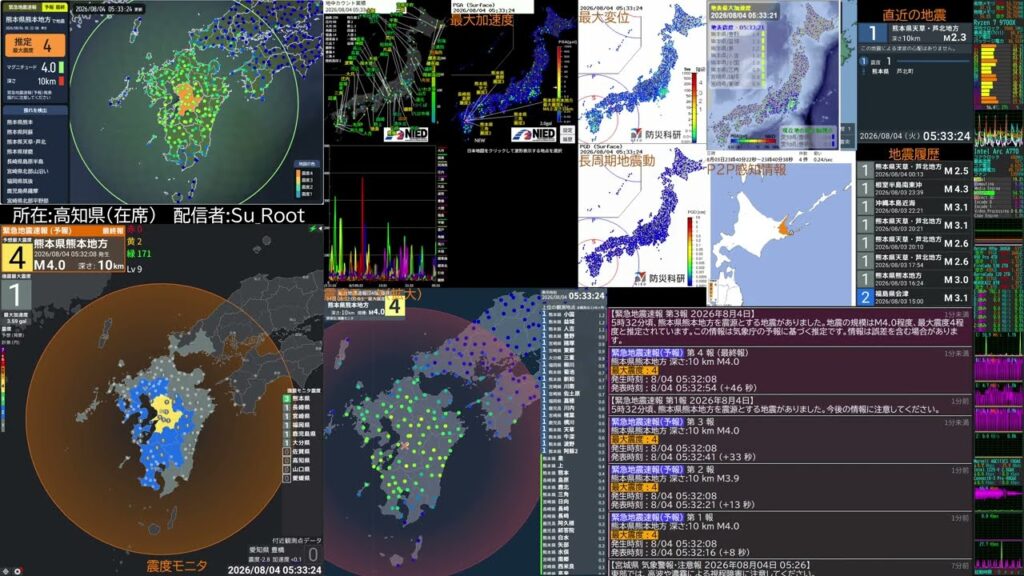This screenshot has width=1024, height=576.
Task: Click the 緊急地震速報(予報) 第 3 報 log entry
Action: (x=790, y=440)
